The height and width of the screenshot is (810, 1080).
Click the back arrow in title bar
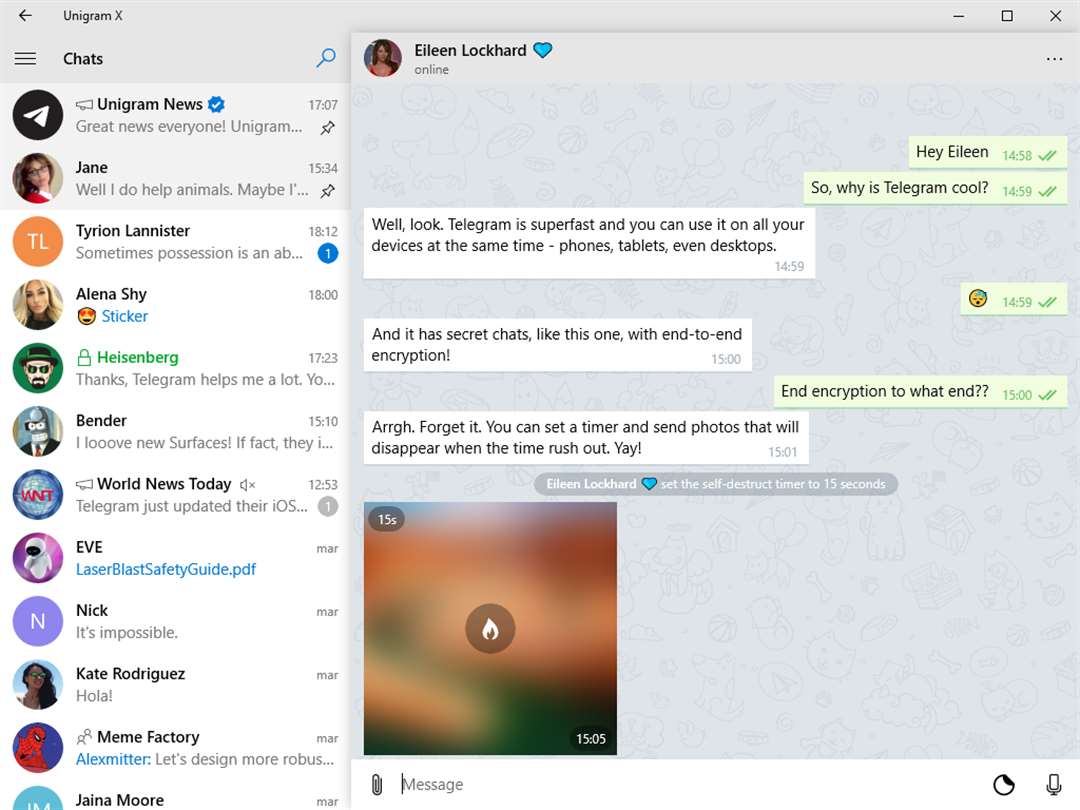pos(25,15)
